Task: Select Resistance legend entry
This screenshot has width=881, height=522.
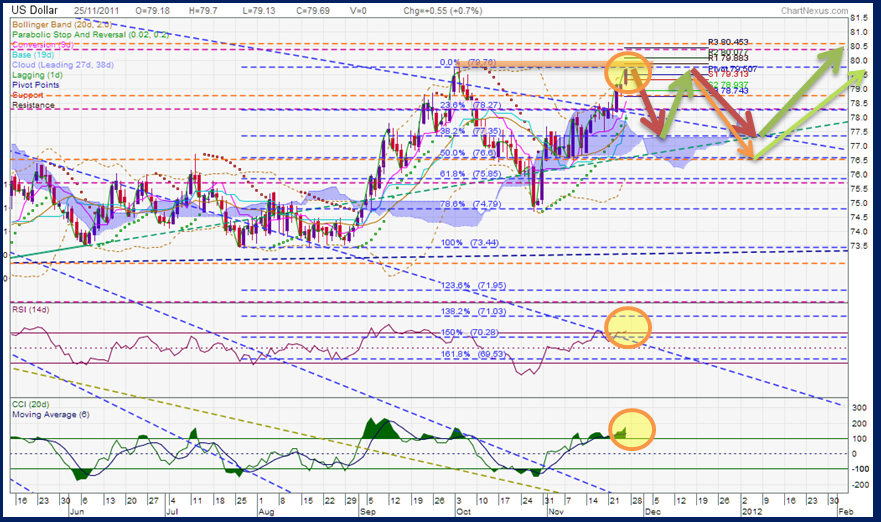Action: pyautogui.click(x=33, y=105)
